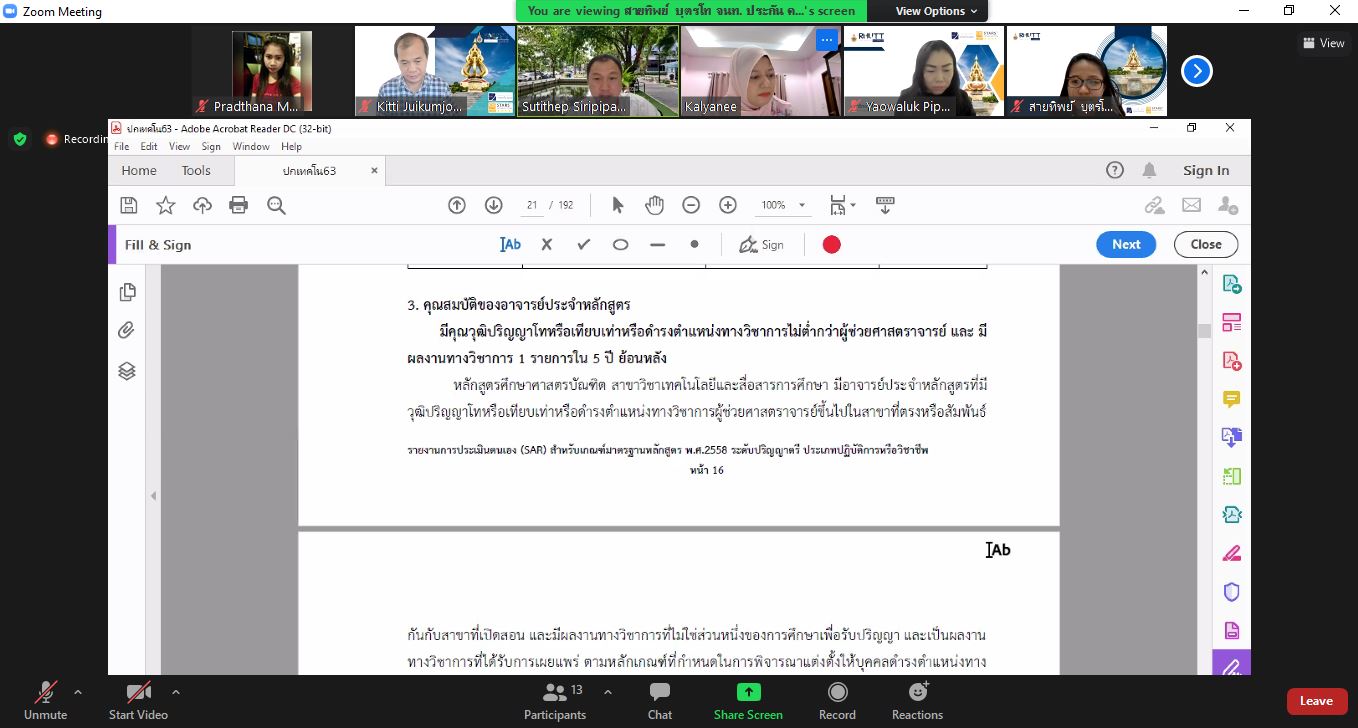The image size is (1358, 728).
Task: Open page thumbnails panel
Action: tap(127, 292)
